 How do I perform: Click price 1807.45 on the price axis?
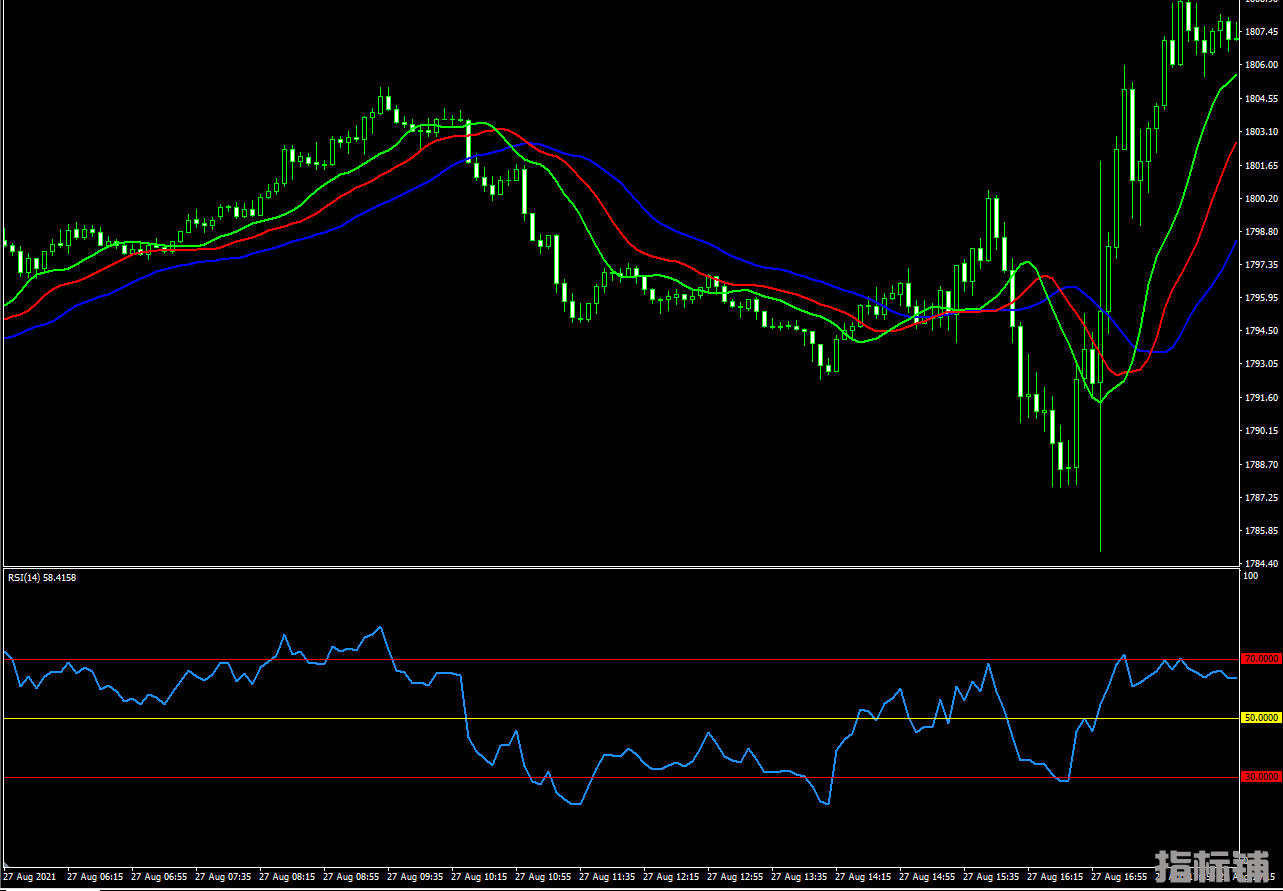coord(1262,32)
